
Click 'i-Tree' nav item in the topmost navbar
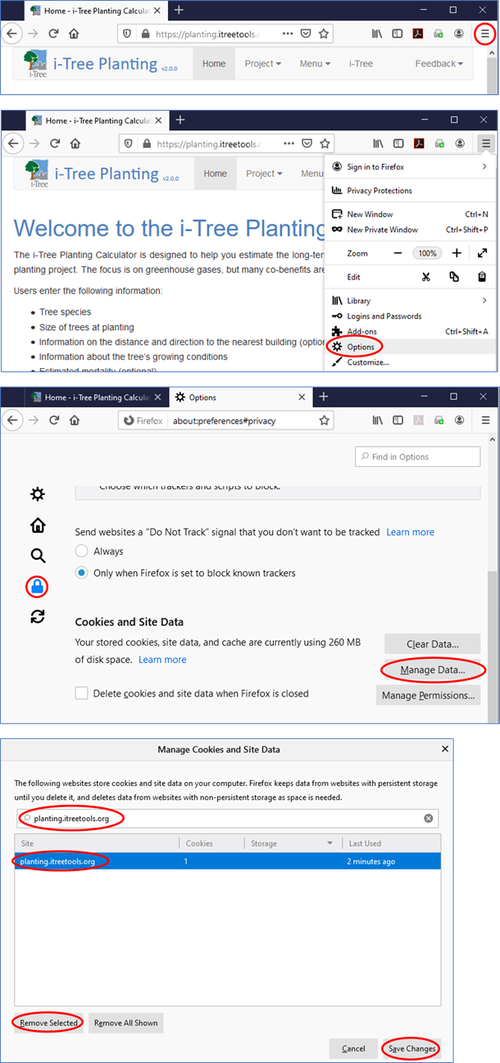361,64
